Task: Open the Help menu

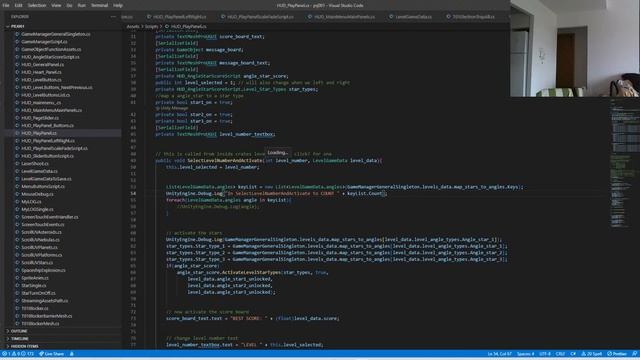Action: pos(118,5)
